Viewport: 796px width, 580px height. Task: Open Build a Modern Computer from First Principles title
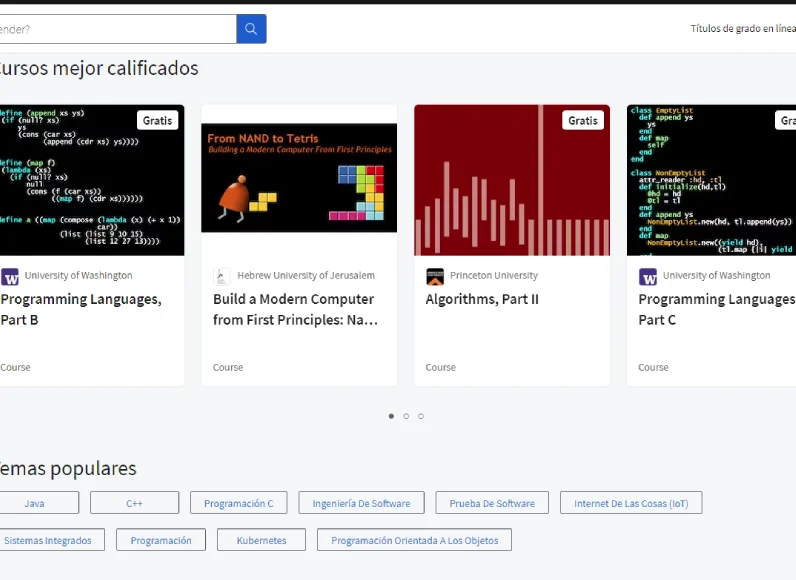(295, 310)
